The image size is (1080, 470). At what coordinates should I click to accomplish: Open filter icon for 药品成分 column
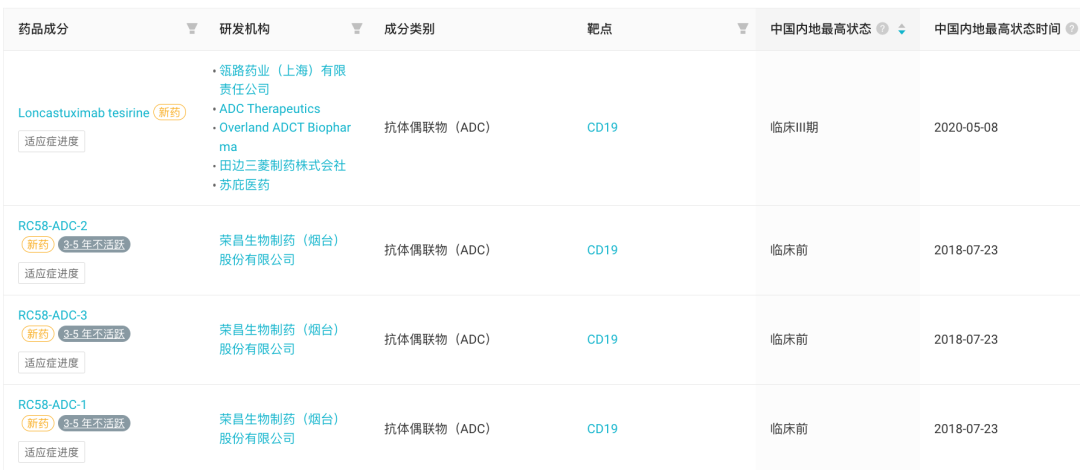(192, 28)
